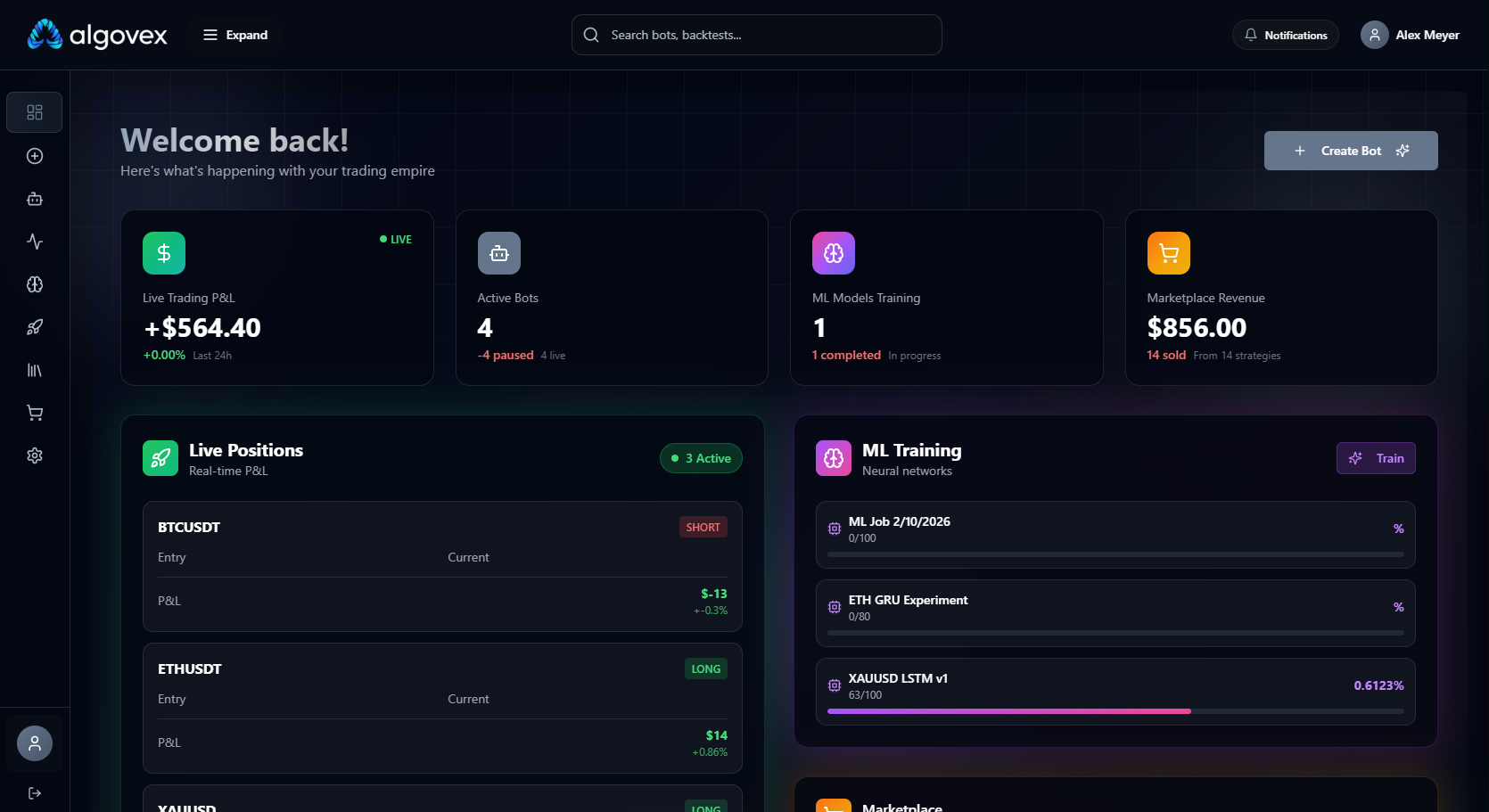Click the LONG tag on ETHUSDT
This screenshot has width=1489, height=812.
[706, 668]
